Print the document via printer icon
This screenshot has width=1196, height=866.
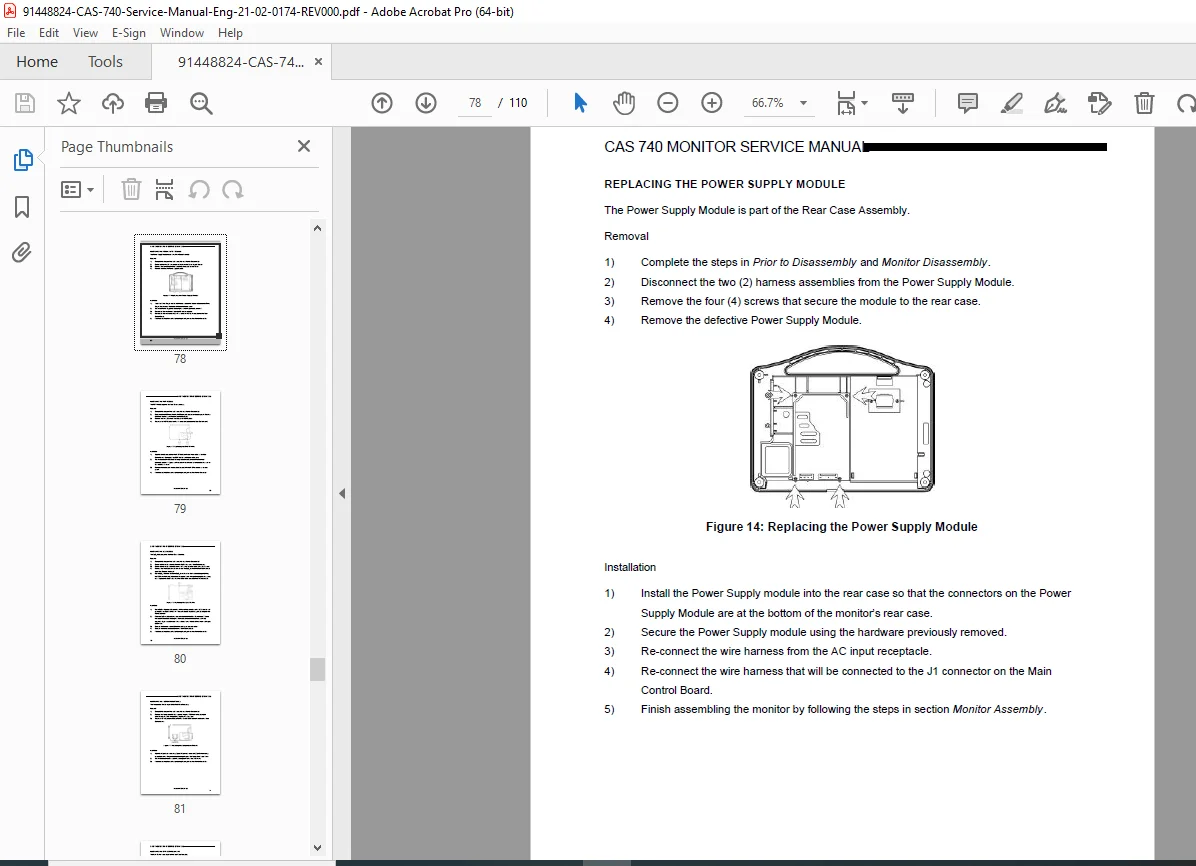point(156,103)
